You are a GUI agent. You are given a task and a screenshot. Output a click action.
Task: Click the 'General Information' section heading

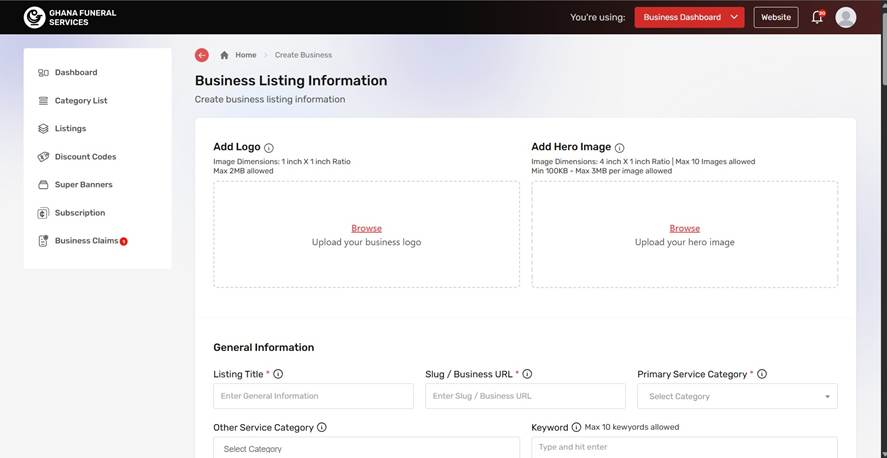[264, 347]
